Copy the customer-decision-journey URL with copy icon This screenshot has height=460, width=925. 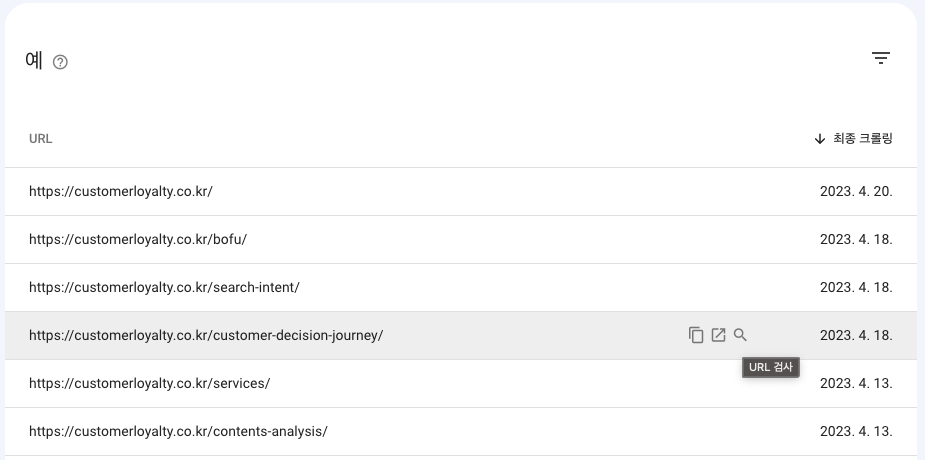696,335
